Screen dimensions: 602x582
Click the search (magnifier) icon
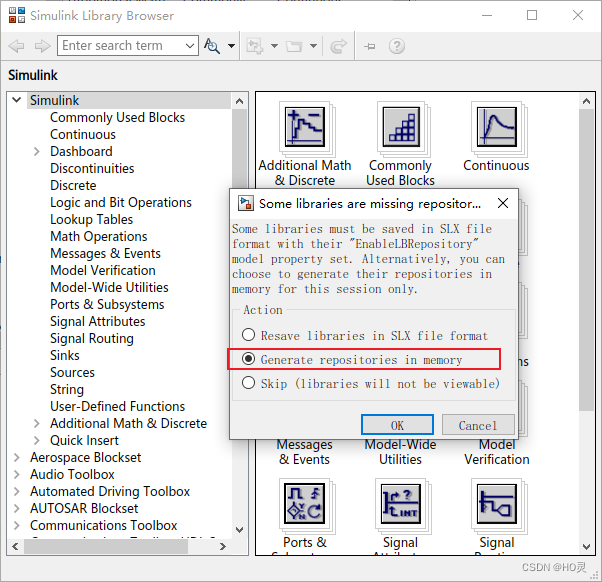click(x=212, y=46)
